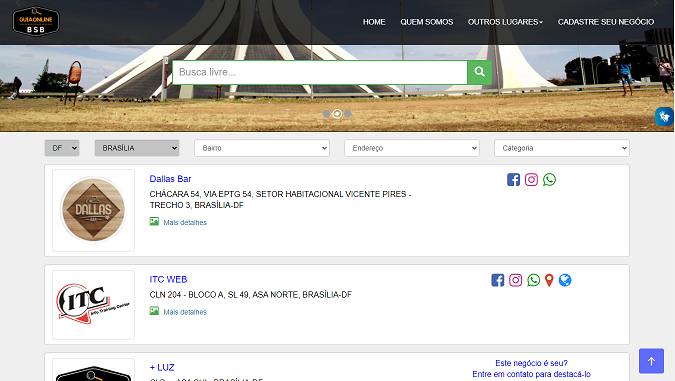Open ITC WEB Instagram icon

[x=515, y=280]
